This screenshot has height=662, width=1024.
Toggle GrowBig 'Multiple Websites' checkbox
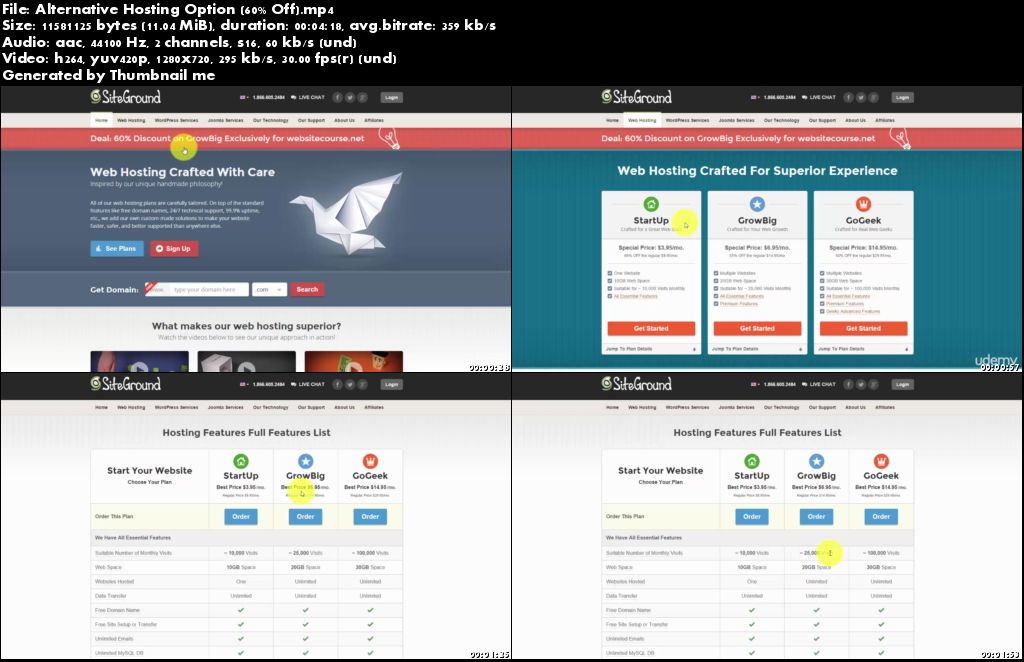716,273
